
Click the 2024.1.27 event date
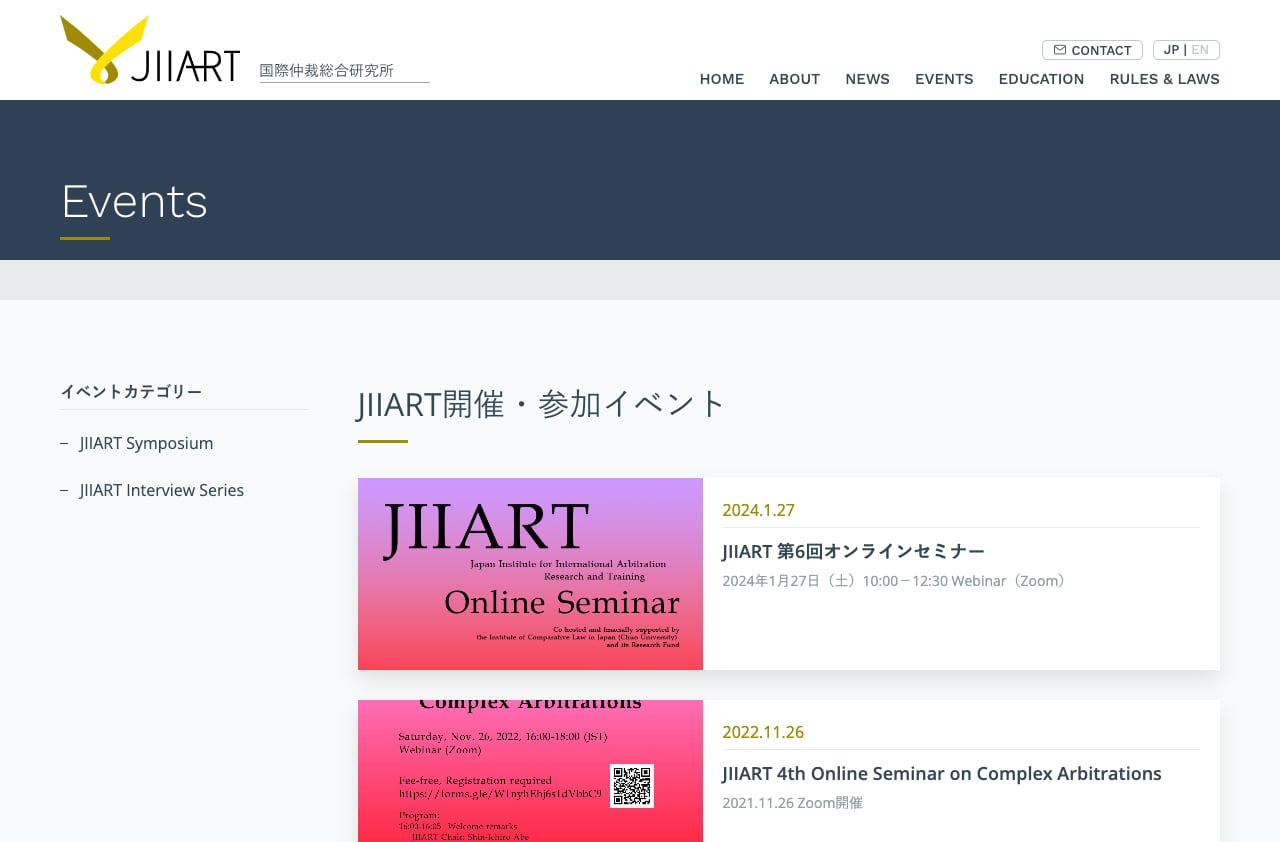click(758, 510)
